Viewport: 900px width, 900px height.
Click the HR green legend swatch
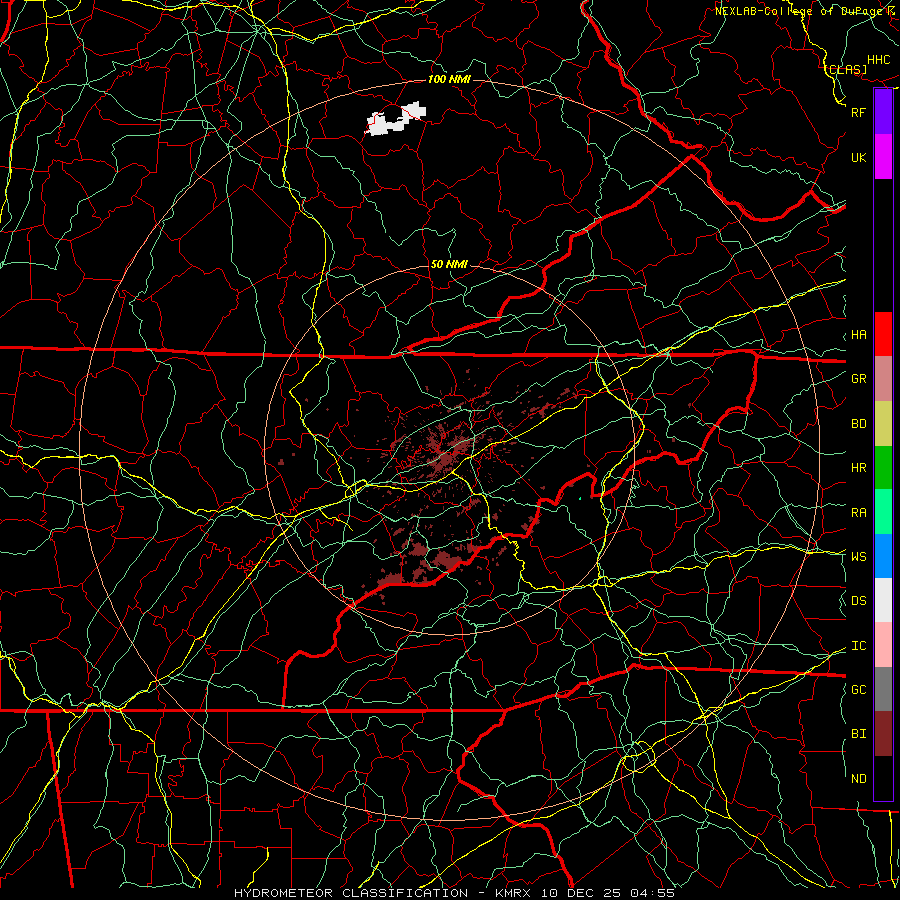883,468
